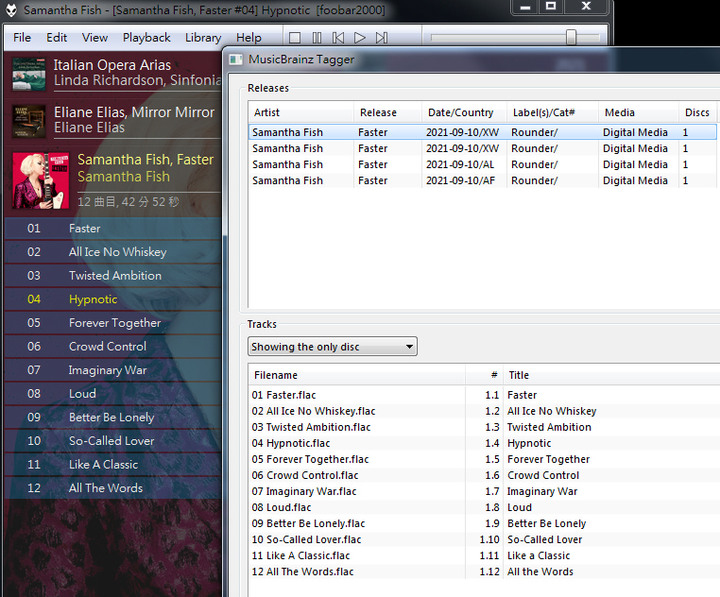Viewport: 720px width, 597px height.
Task: Sort releases by Label(s)/Cat# column header
Action: coord(553,113)
